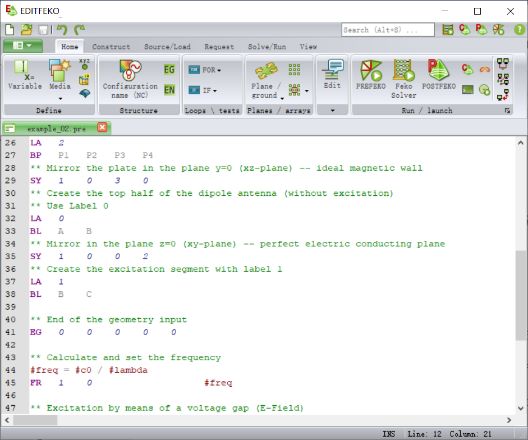Insert the EN card icon
Screen dimensions: 528x440
click(x=169, y=90)
